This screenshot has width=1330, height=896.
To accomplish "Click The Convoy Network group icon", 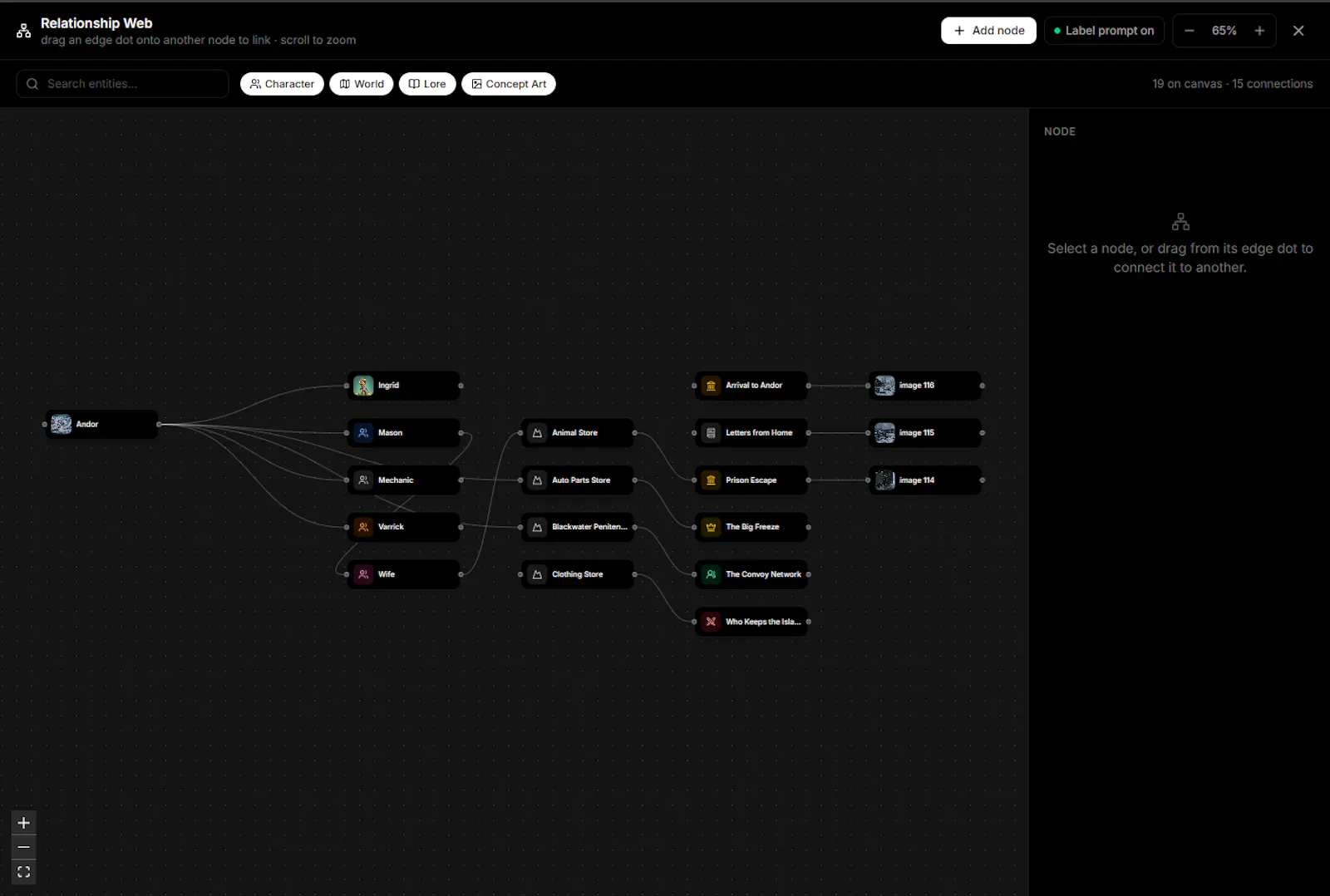I will 711,574.
